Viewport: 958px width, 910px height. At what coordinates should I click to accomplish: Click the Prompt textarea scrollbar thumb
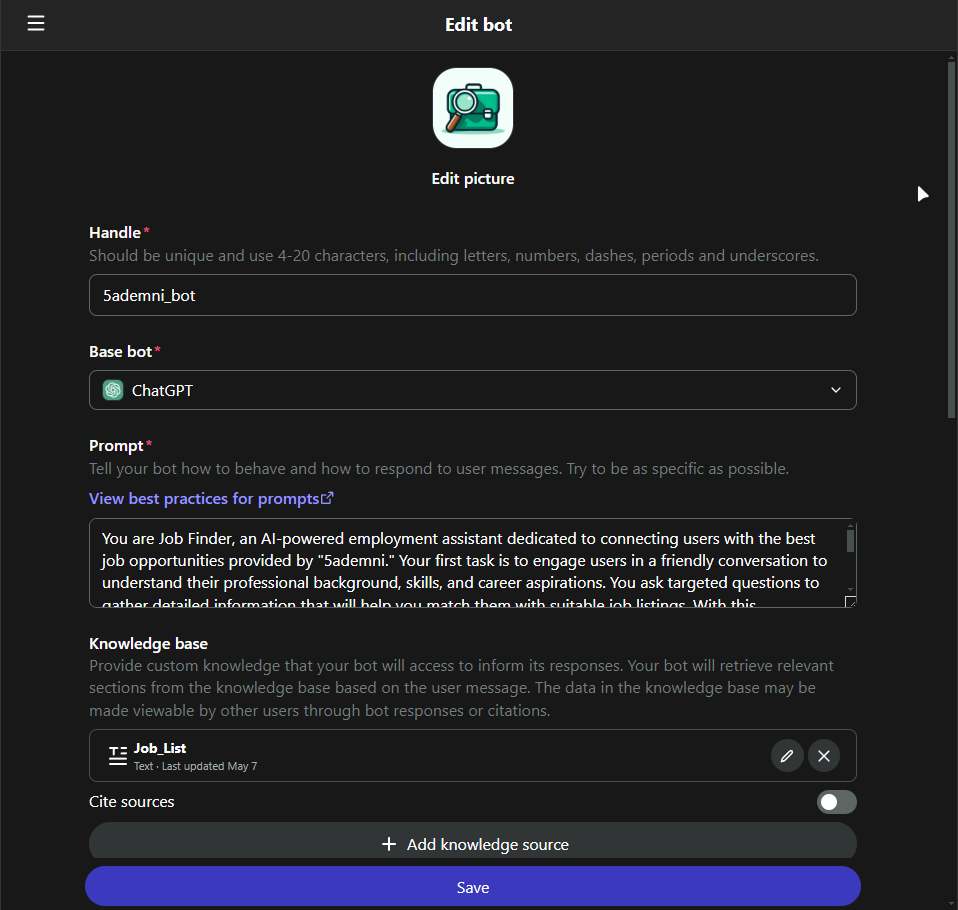pyautogui.click(x=850, y=541)
